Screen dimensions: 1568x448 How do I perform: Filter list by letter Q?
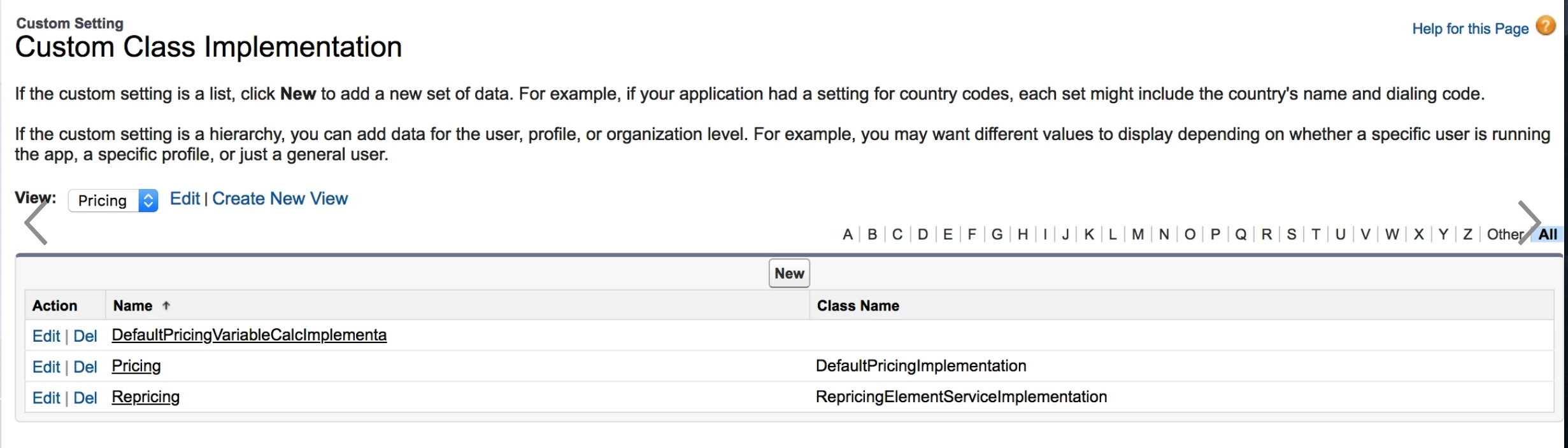1241,234
